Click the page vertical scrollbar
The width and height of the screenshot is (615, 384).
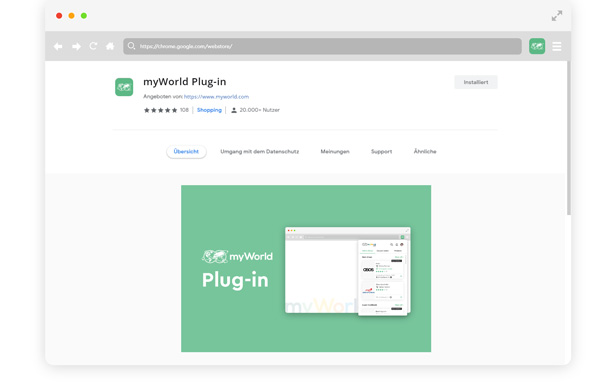(569, 138)
